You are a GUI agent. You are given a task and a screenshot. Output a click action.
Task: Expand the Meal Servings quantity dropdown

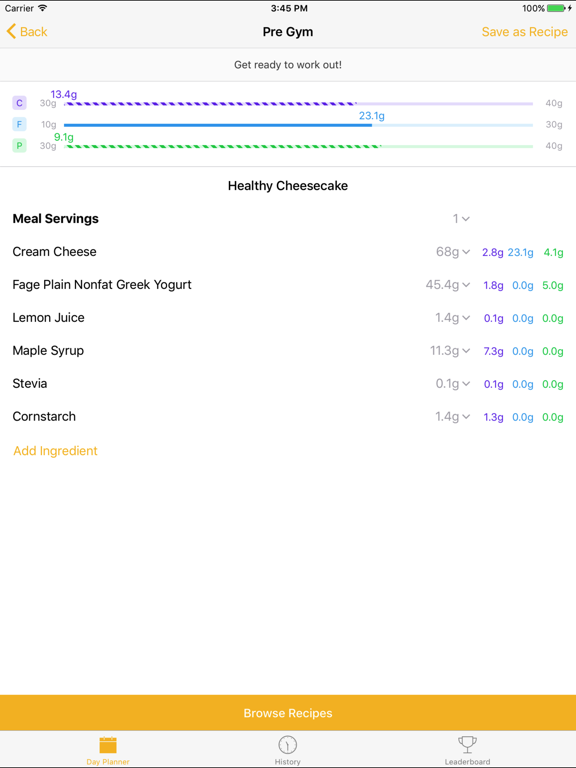click(x=461, y=218)
